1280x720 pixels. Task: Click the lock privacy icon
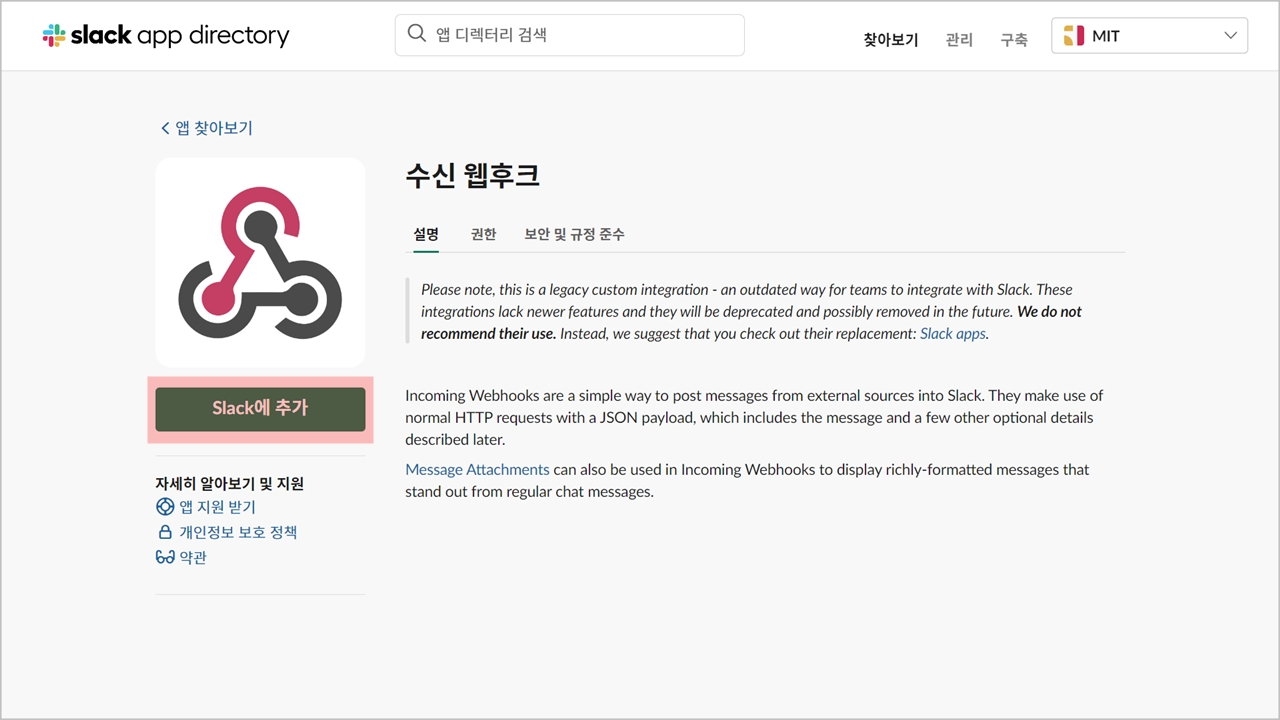click(x=165, y=532)
